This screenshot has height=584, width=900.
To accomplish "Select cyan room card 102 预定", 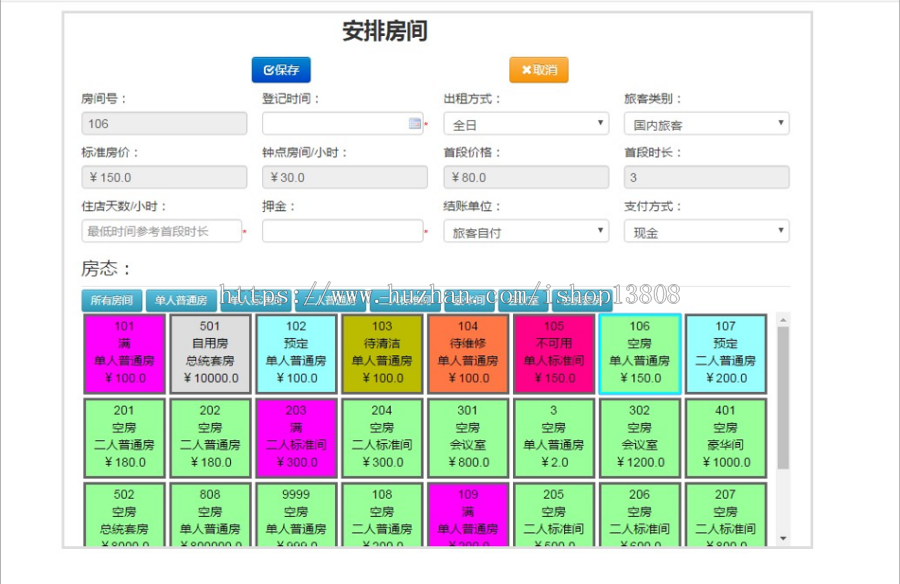I will tap(296, 354).
